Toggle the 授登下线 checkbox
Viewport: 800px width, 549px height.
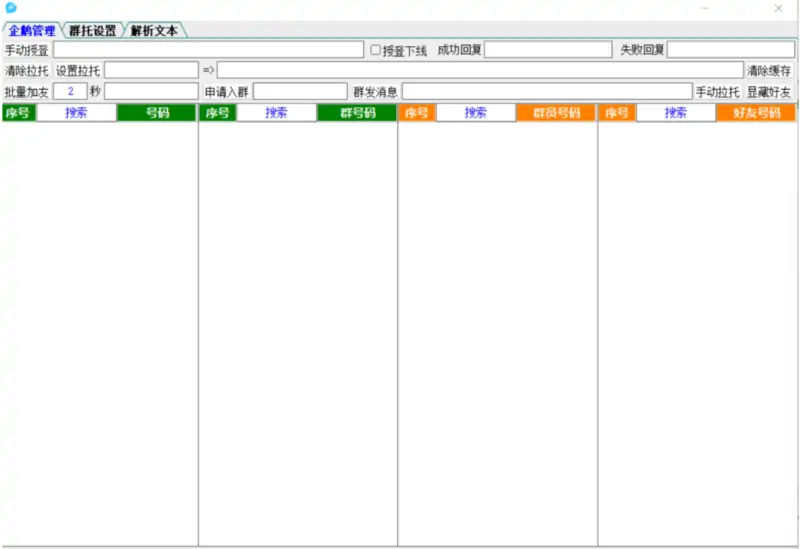pos(376,50)
